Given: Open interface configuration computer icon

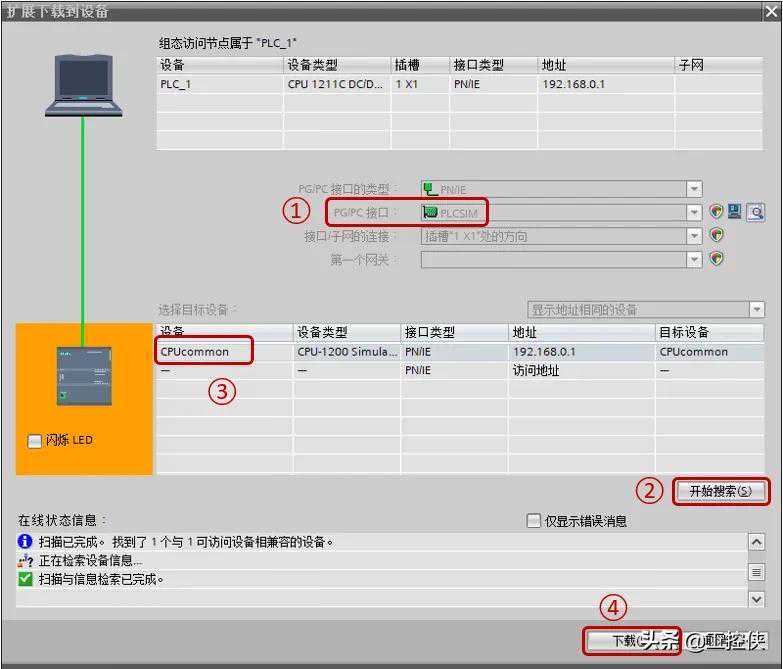Looking at the screenshot, I should (735, 211).
